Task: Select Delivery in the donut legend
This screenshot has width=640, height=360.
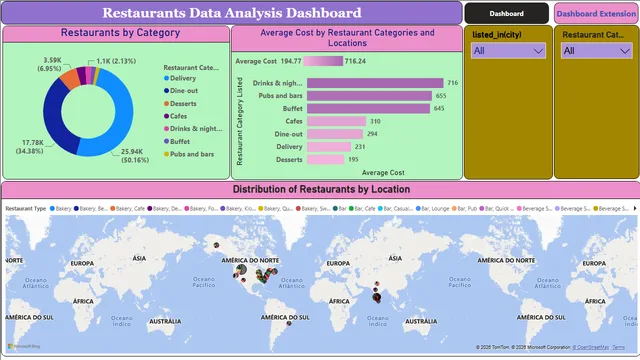Action: pos(180,78)
